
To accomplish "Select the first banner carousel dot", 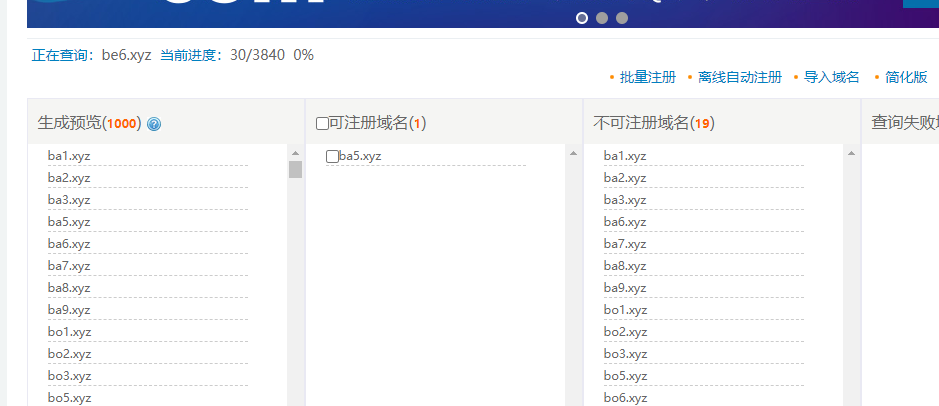I will (582, 18).
